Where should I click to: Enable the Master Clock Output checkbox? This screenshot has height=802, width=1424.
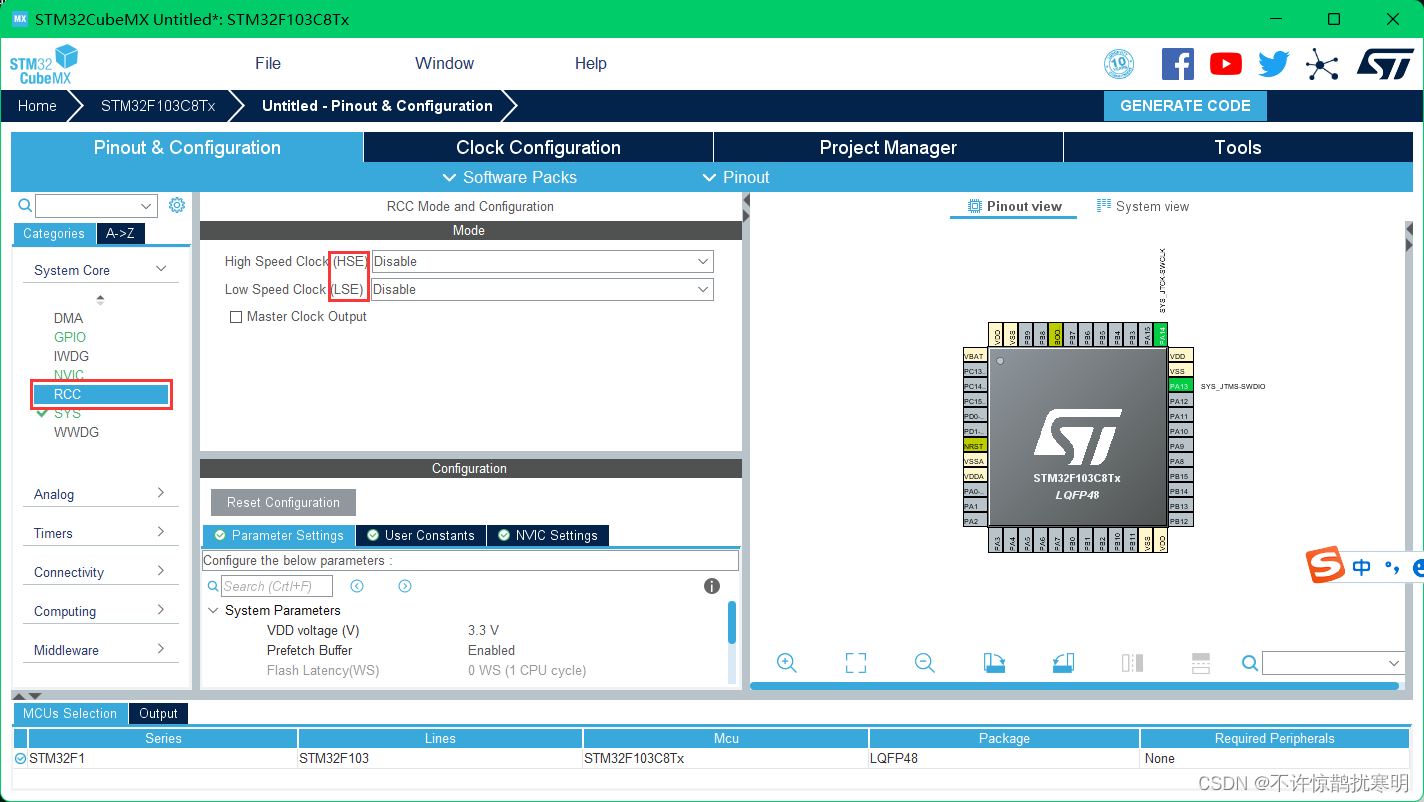(236, 317)
